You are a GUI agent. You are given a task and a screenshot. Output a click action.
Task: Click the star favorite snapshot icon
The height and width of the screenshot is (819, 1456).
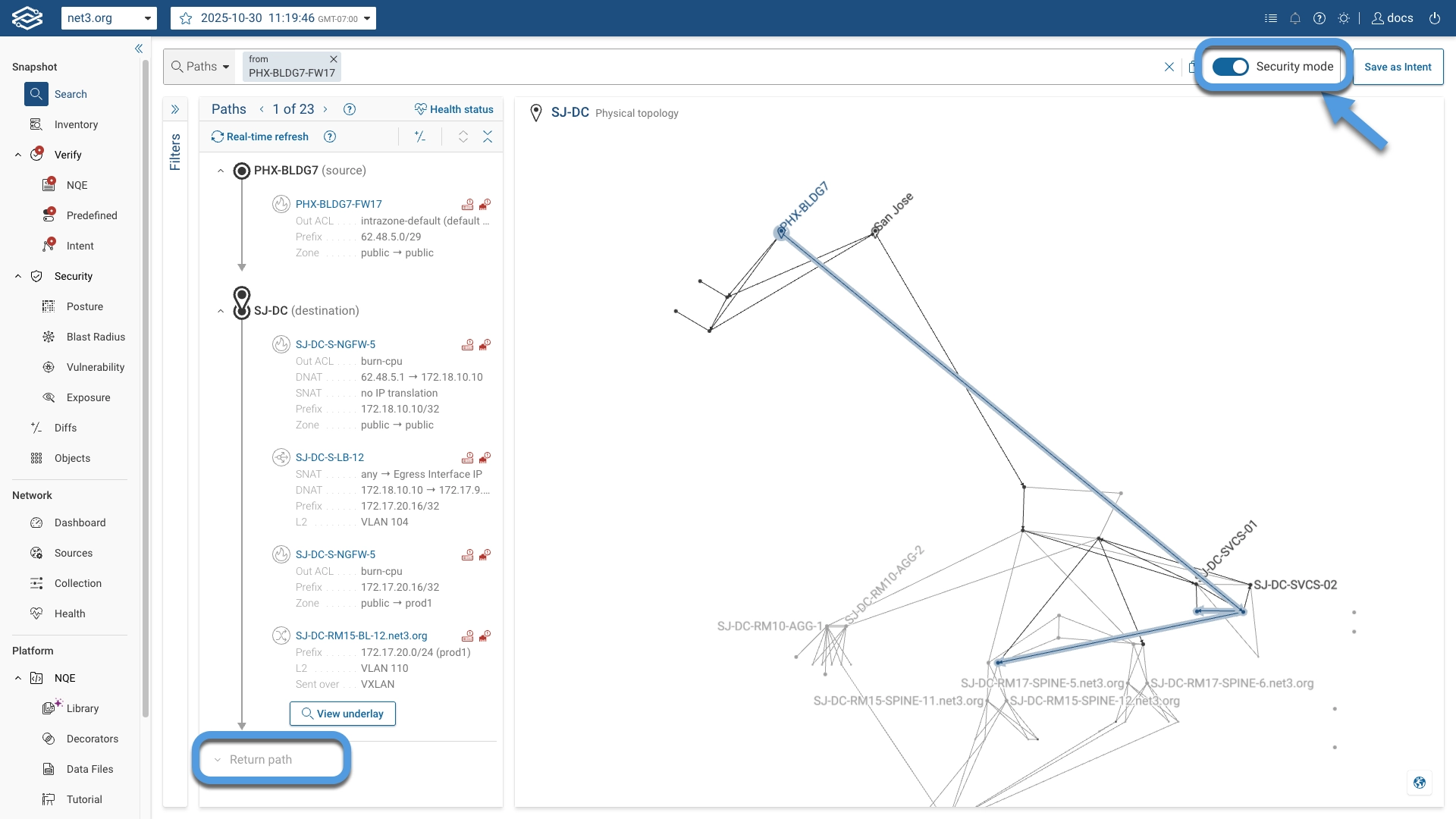[x=186, y=18]
